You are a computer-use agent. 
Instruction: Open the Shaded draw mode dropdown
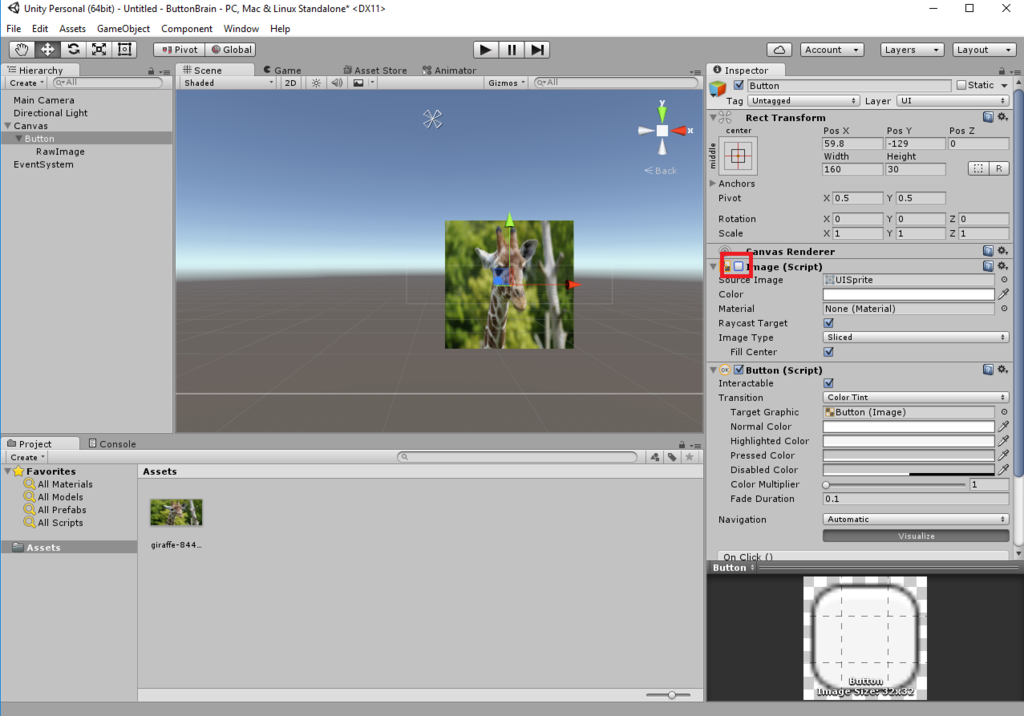[x=229, y=83]
